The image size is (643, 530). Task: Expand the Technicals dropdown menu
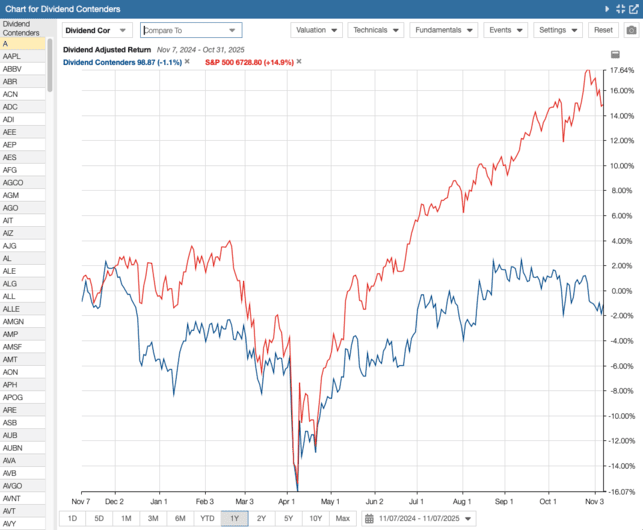(375, 30)
